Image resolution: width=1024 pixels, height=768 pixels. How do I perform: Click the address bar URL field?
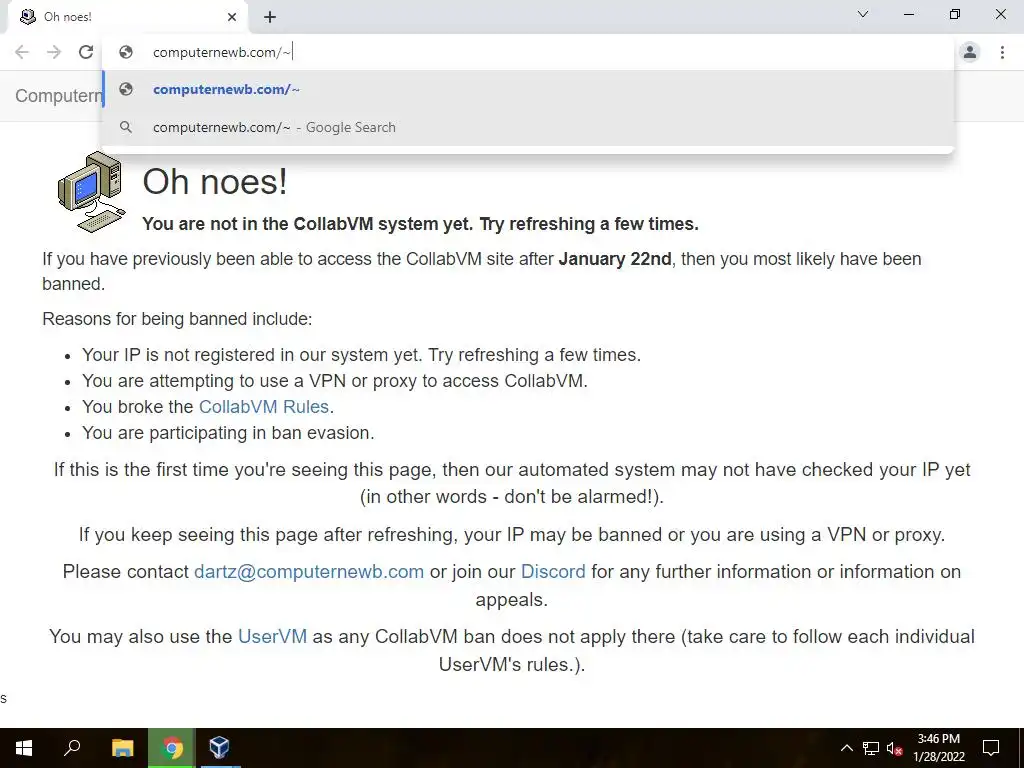click(528, 52)
